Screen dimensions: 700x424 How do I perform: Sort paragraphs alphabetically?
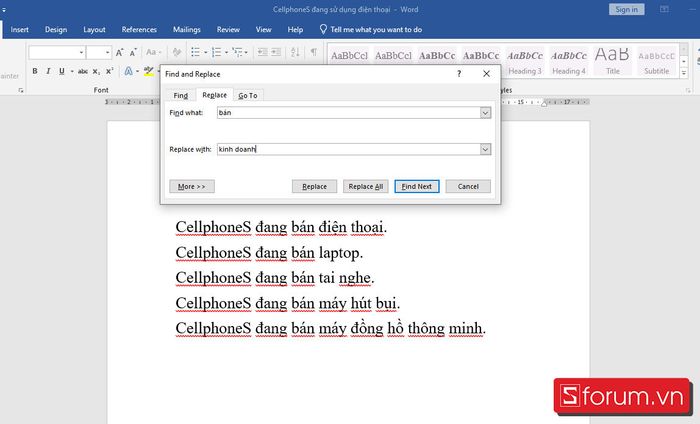pos(295,52)
